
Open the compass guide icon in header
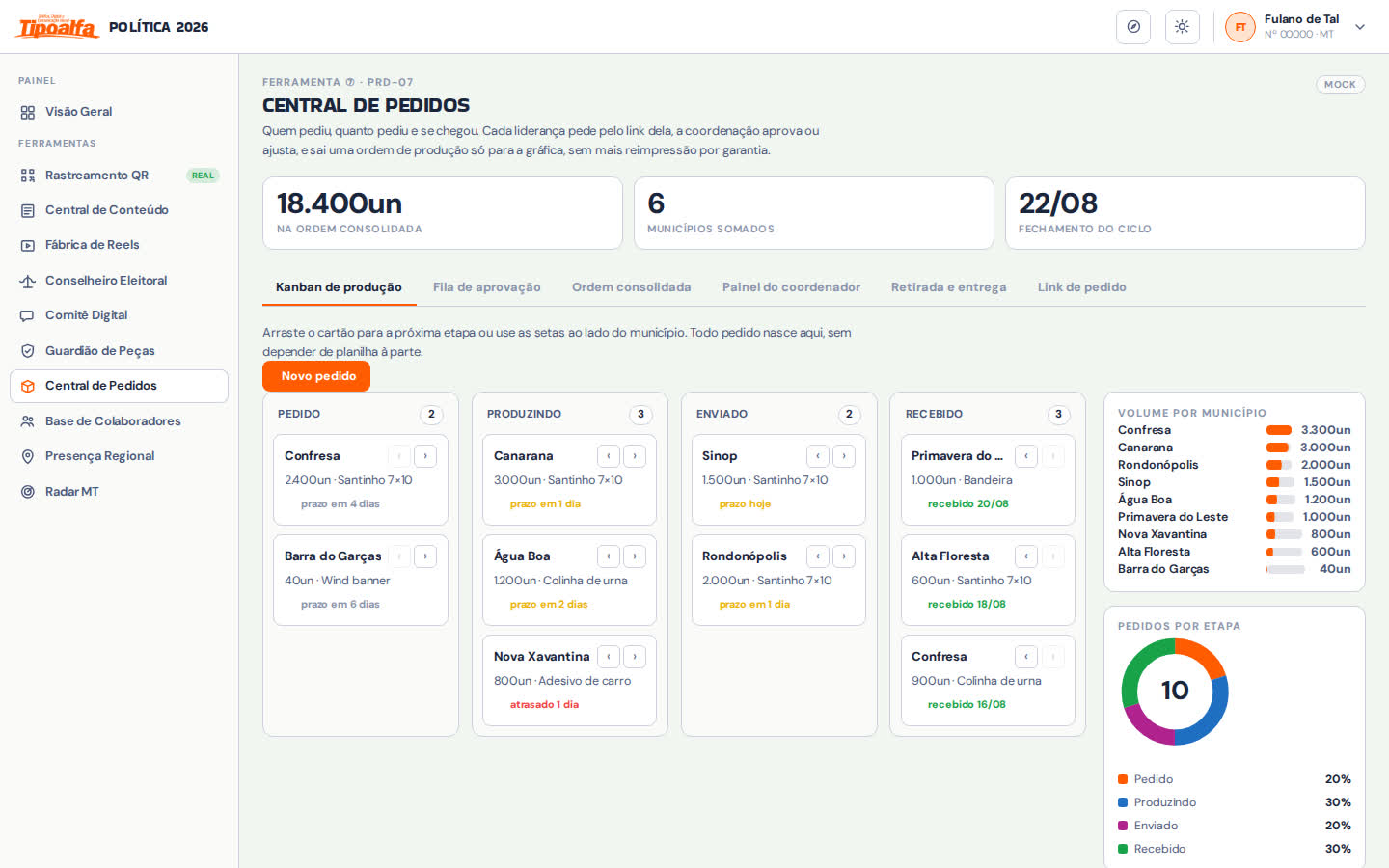tap(1133, 27)
